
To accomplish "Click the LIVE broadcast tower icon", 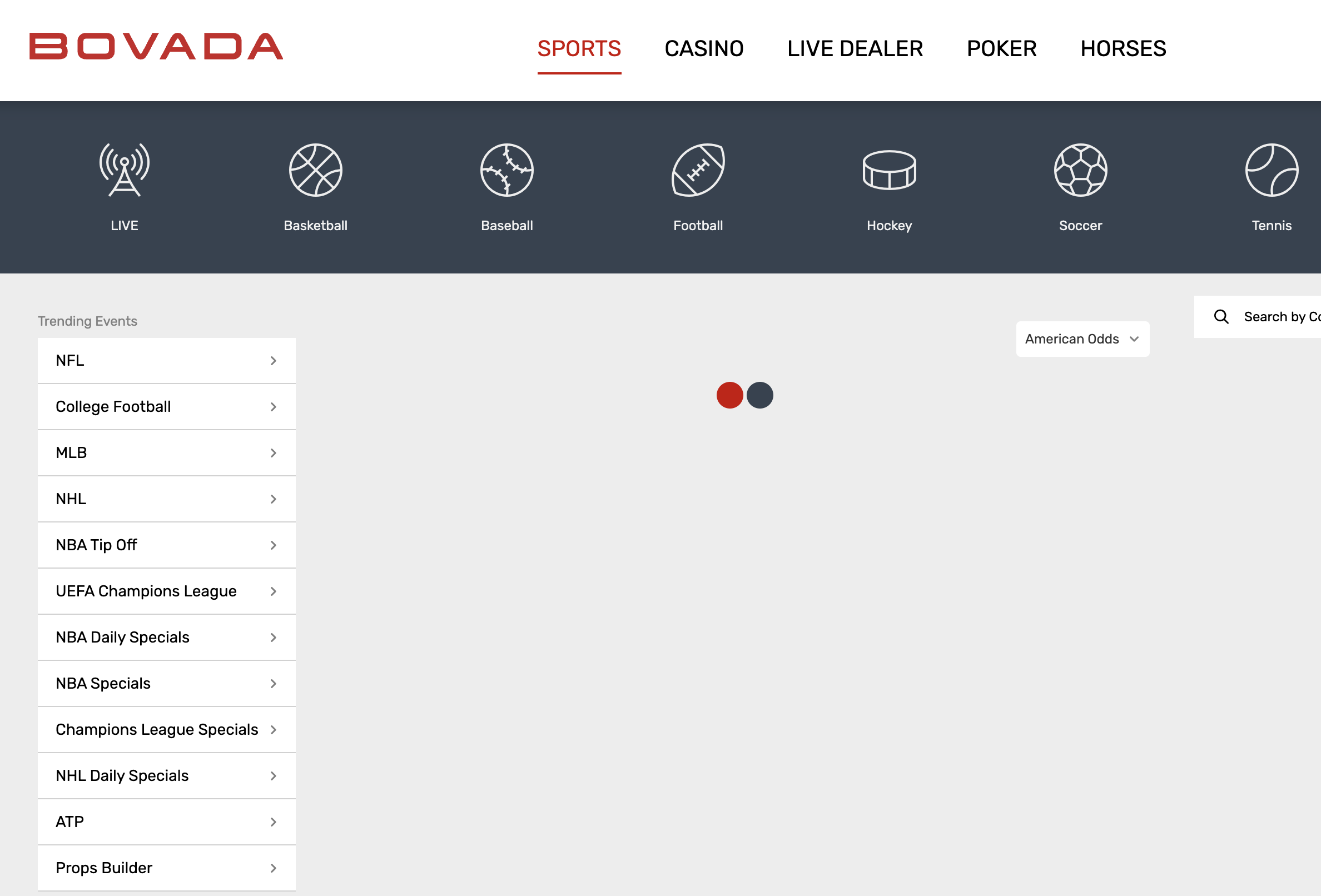I will coord(125,170).
